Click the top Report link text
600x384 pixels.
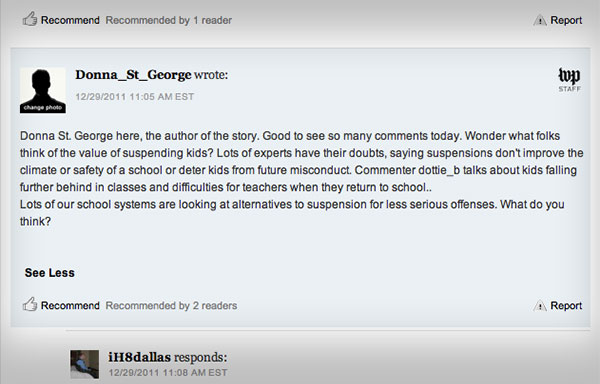point(566,20)
